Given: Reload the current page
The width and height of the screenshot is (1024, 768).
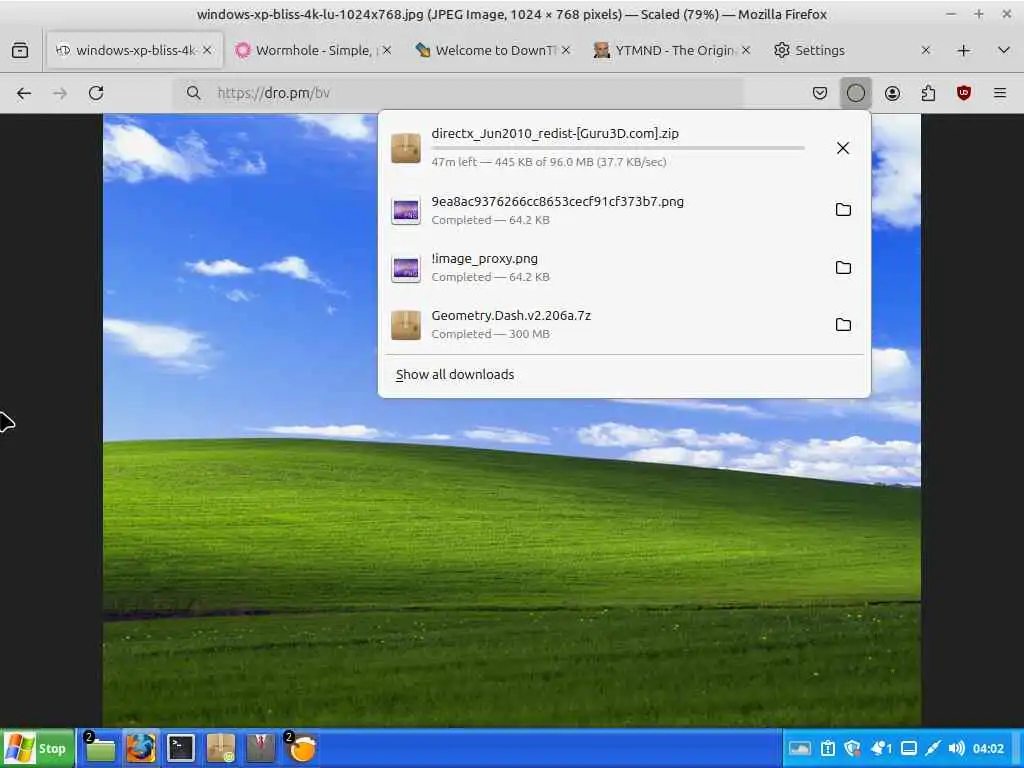Looking at the screenshot, I should click(x=96, y=93).
